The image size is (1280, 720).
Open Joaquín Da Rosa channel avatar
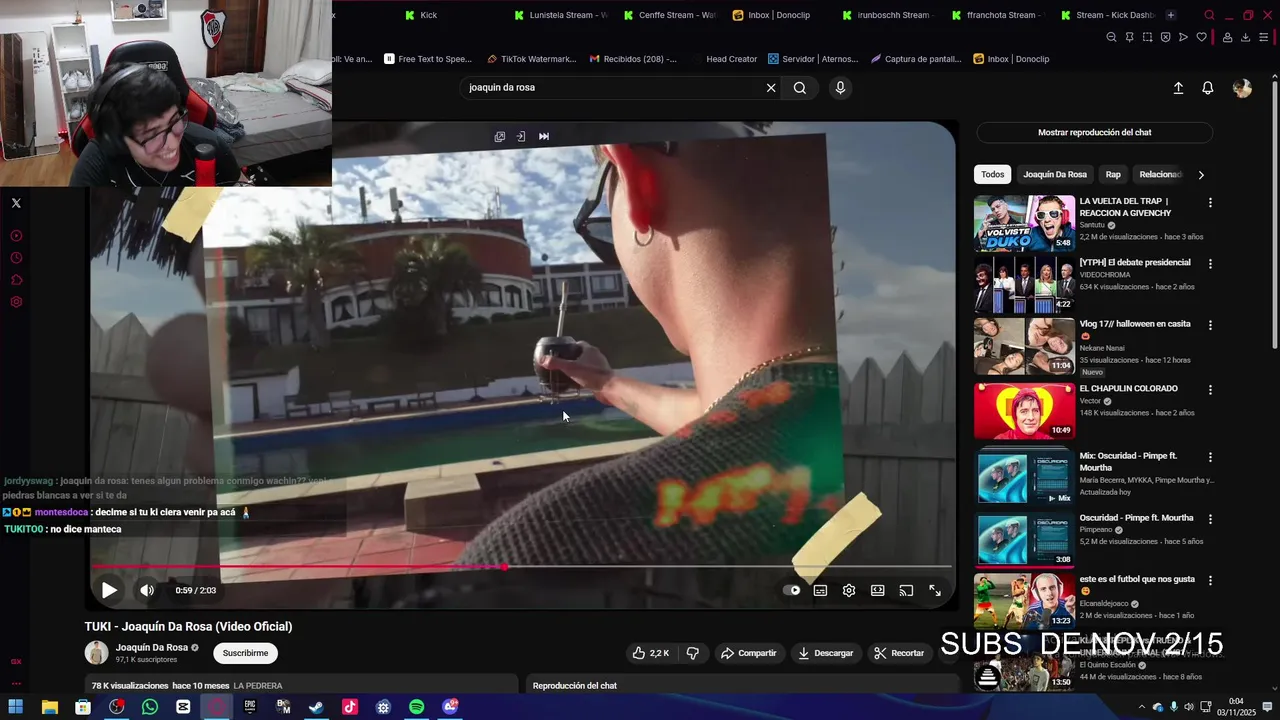pos(96,653)
